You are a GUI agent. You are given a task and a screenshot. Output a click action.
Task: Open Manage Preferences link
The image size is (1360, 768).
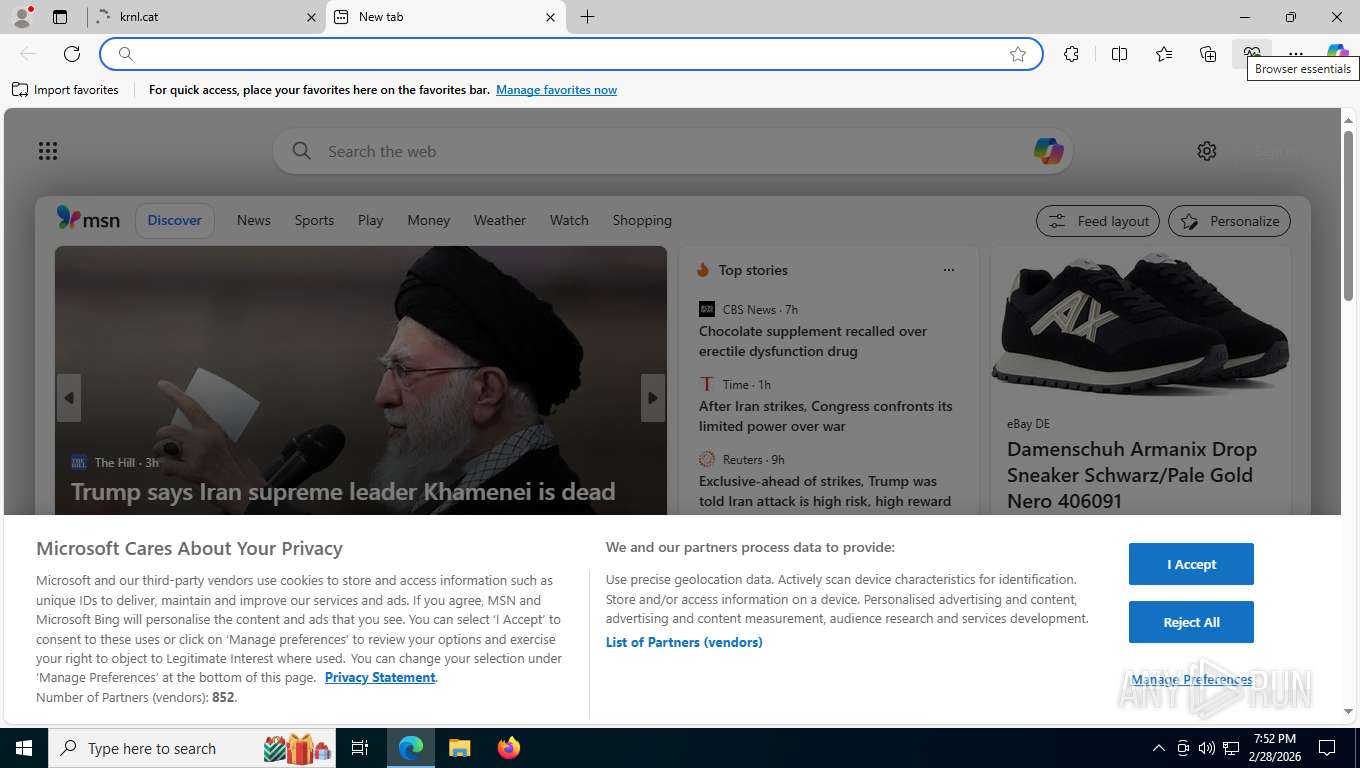(1191, 680)
